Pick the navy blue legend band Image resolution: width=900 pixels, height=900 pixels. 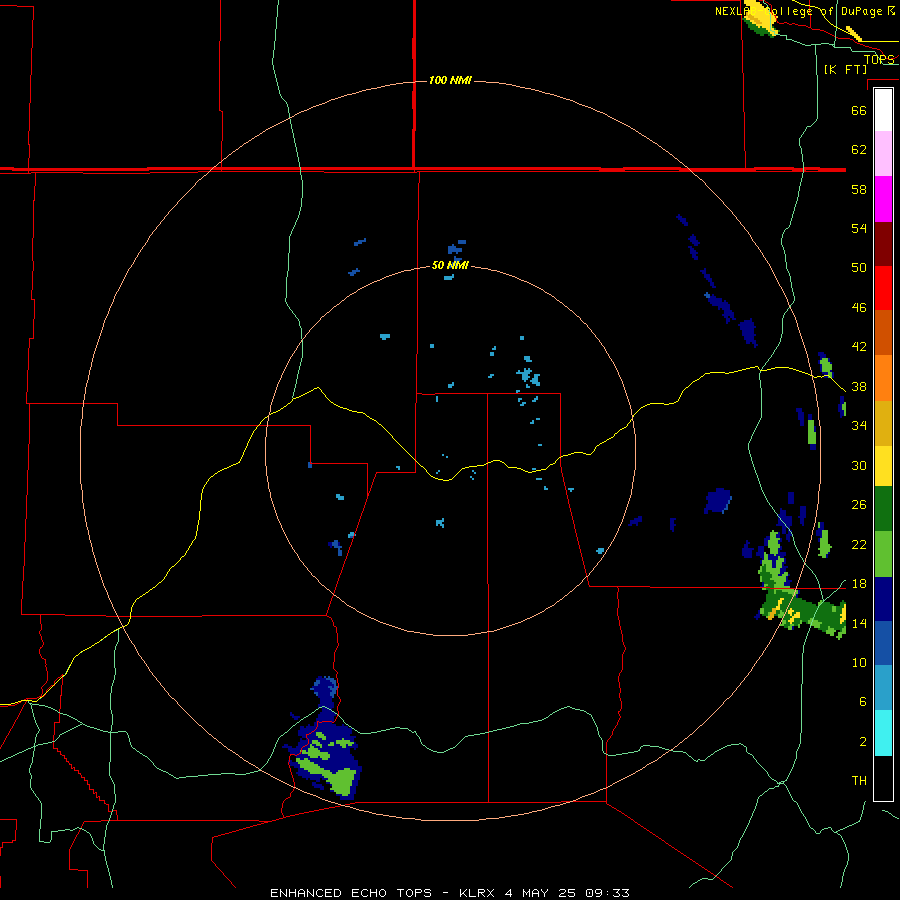[x=883, y=599]
